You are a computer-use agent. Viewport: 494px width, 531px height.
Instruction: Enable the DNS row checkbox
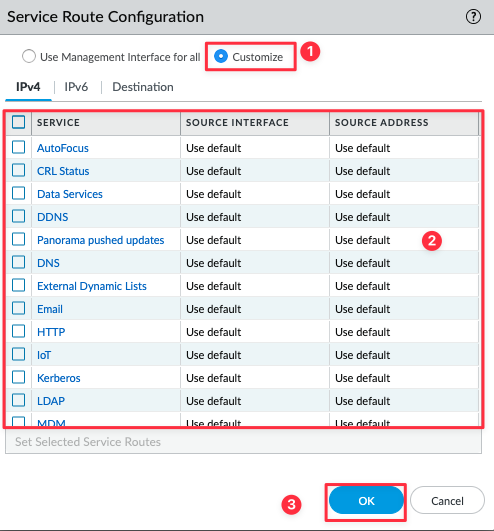click(x=19, y=262)
